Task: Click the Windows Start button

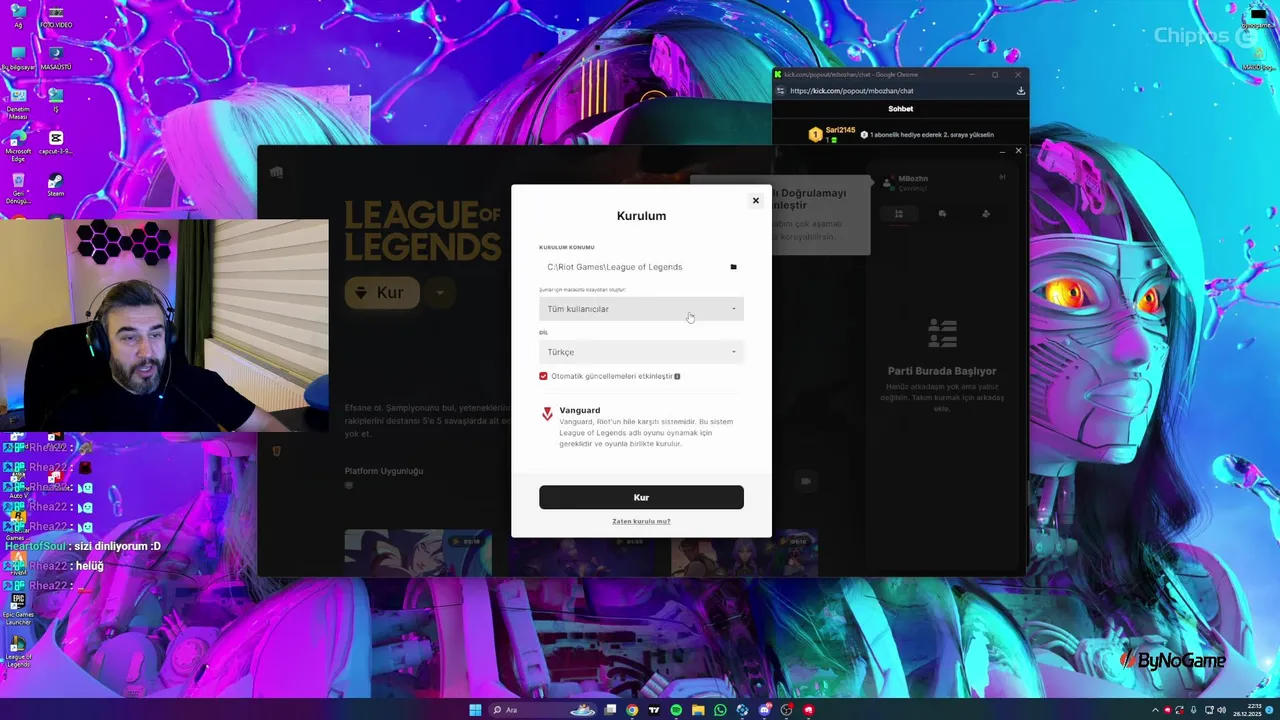Action: (475, 710)
